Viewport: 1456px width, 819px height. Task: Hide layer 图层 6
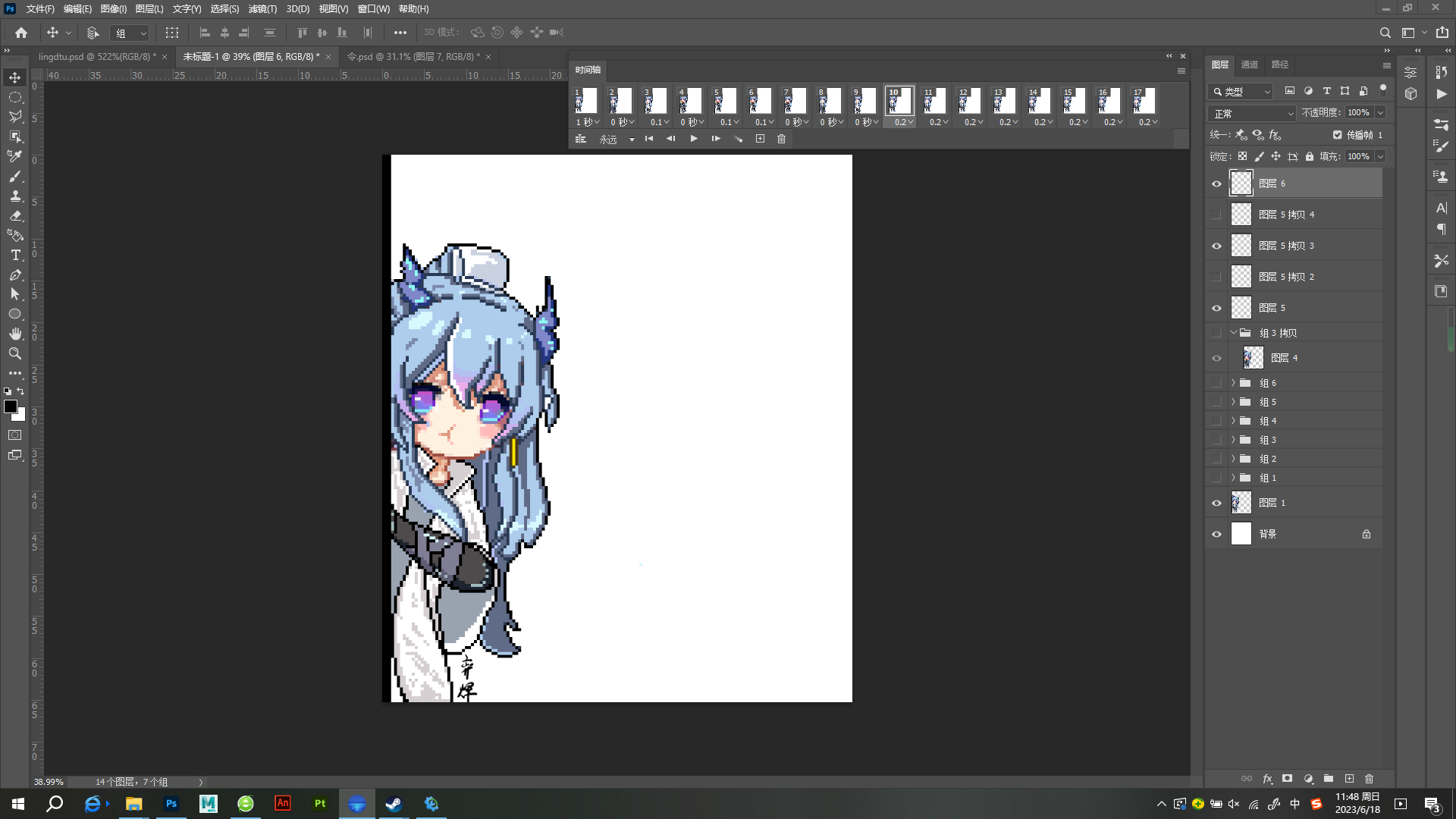tap(1217, 184)
